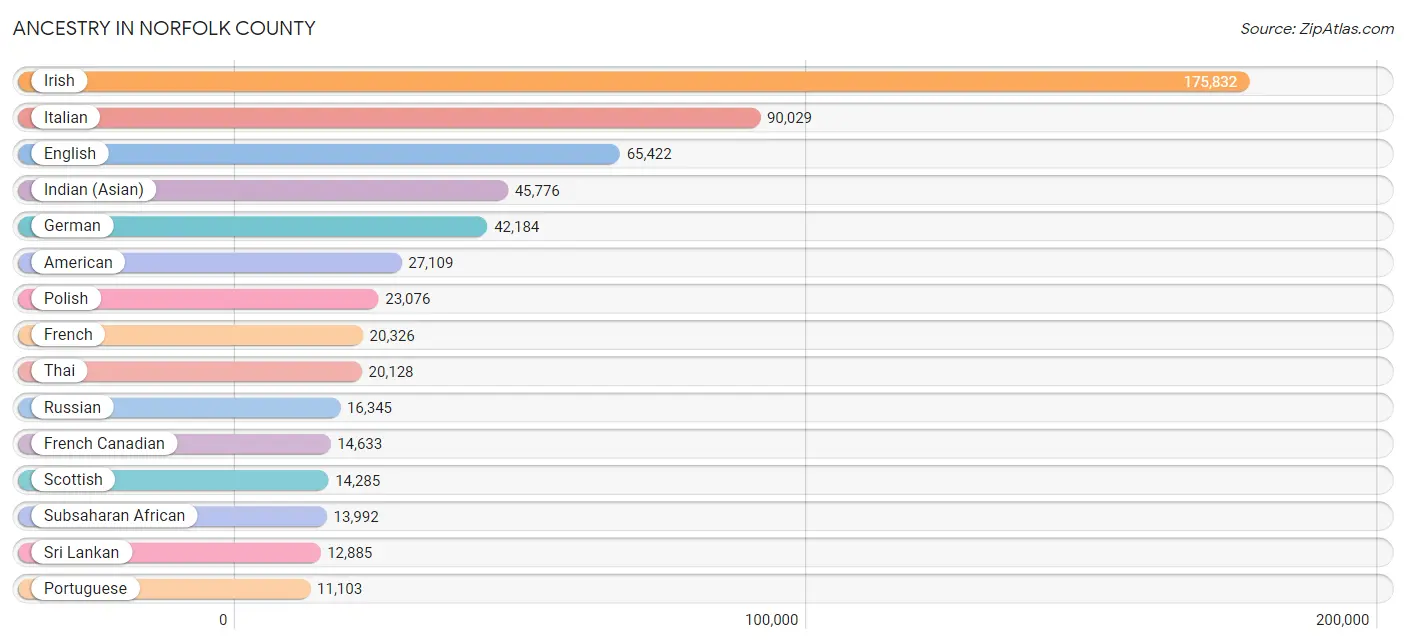Select the 12,885 Sri Lankan value
1406x644 pixels.
[349, 553]
